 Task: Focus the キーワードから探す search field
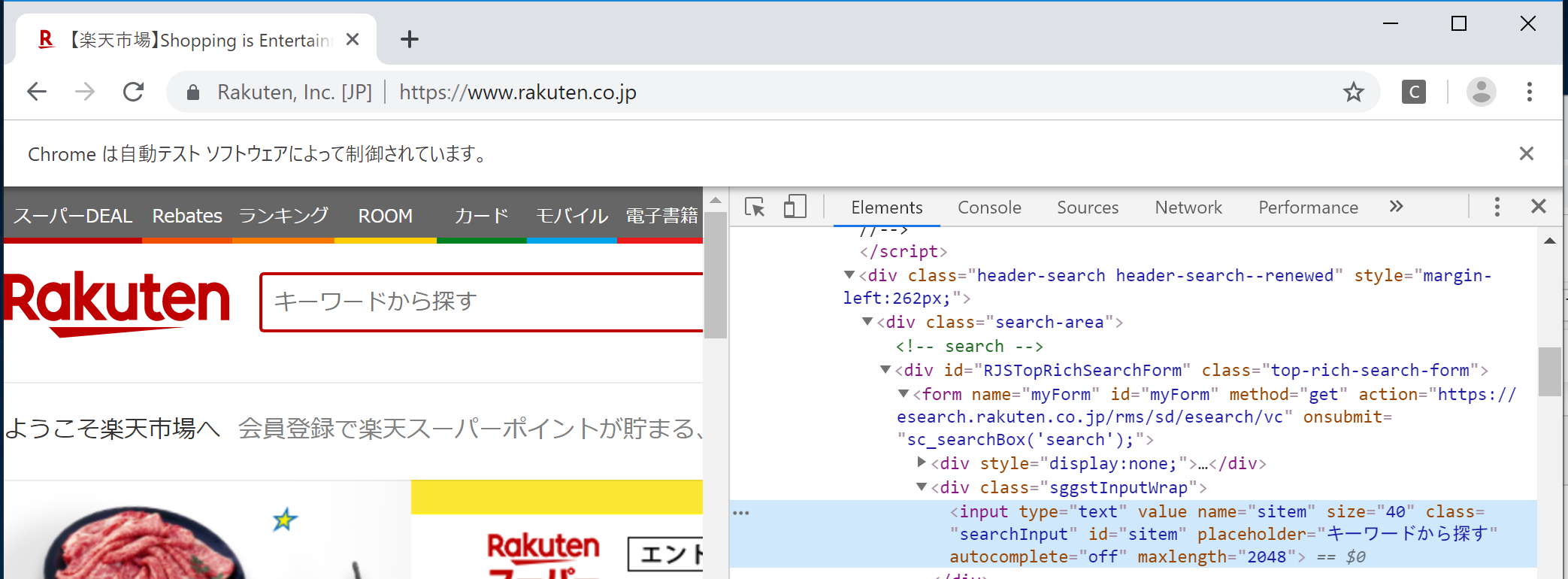click(x=482, y=302)
